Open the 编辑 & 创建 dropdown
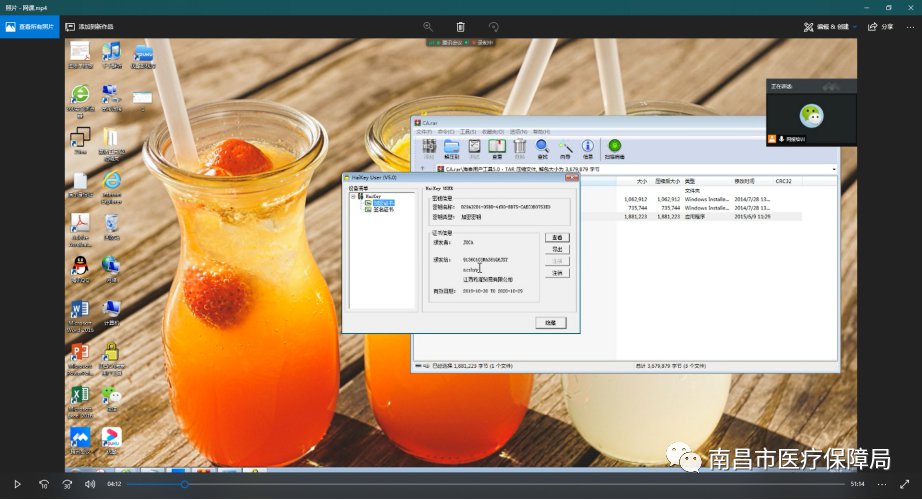922x500 pixels. pyautogui.click(x=830, y=26)
